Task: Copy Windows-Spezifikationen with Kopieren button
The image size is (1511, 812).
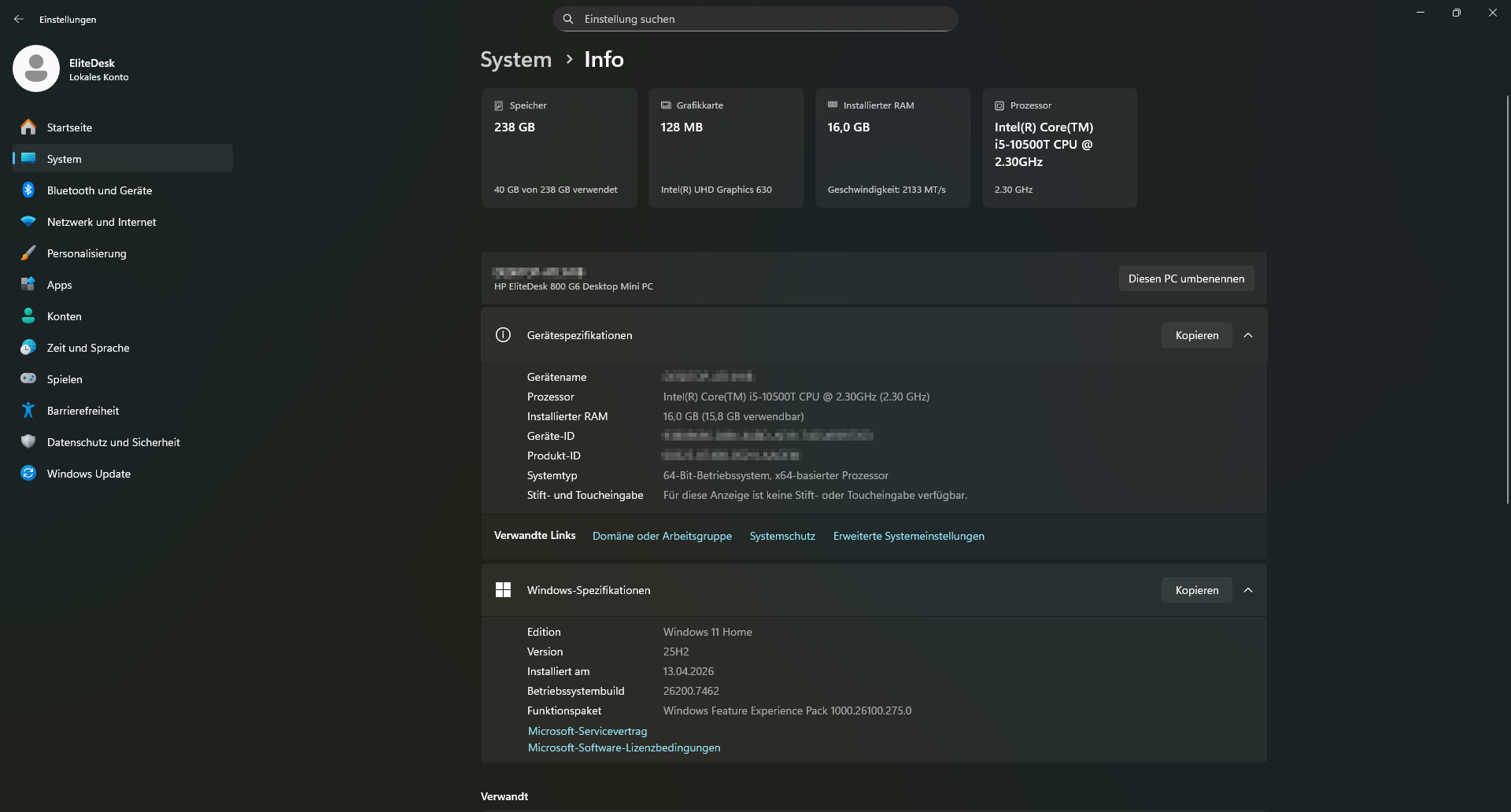Action: [1197, 590]
